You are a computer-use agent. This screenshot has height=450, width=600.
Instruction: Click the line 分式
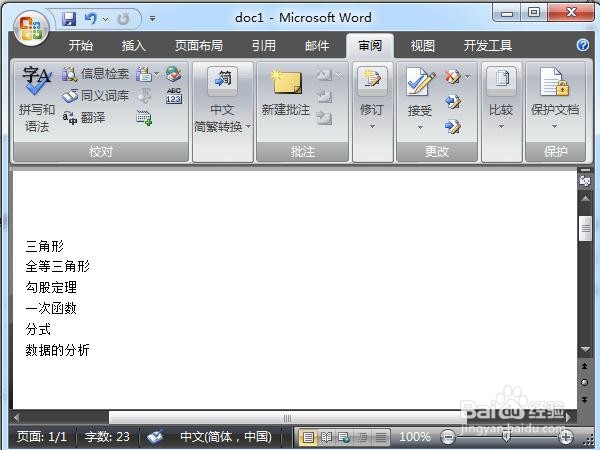38,329
